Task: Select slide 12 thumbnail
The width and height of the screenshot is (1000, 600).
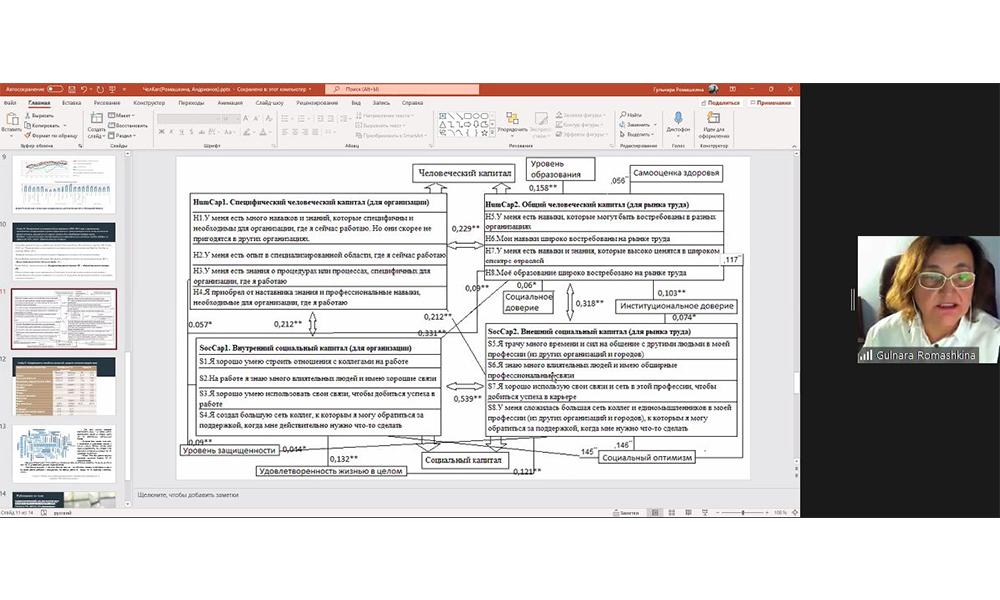Action: click(x=64, y=386)
